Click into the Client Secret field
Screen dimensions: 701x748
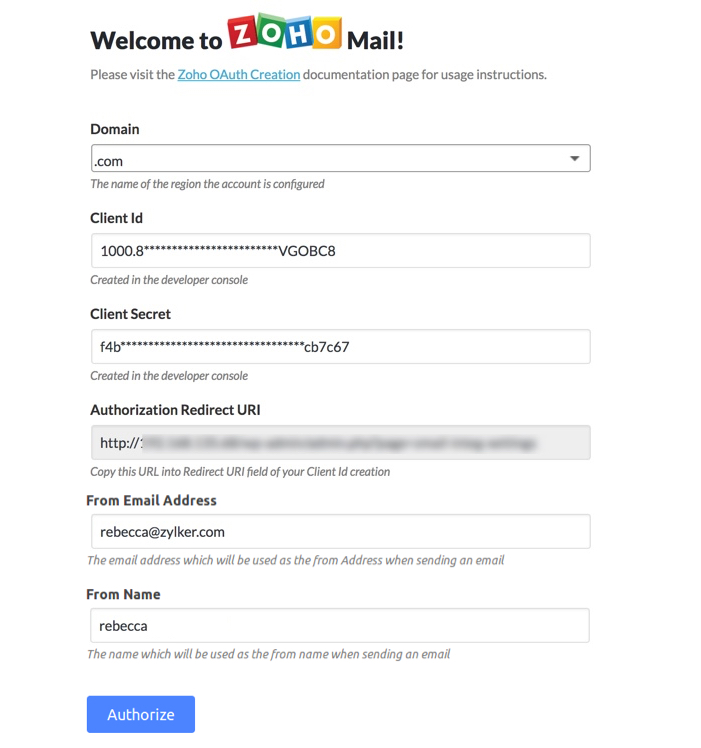pyautogui.click(x=340, y=347)
